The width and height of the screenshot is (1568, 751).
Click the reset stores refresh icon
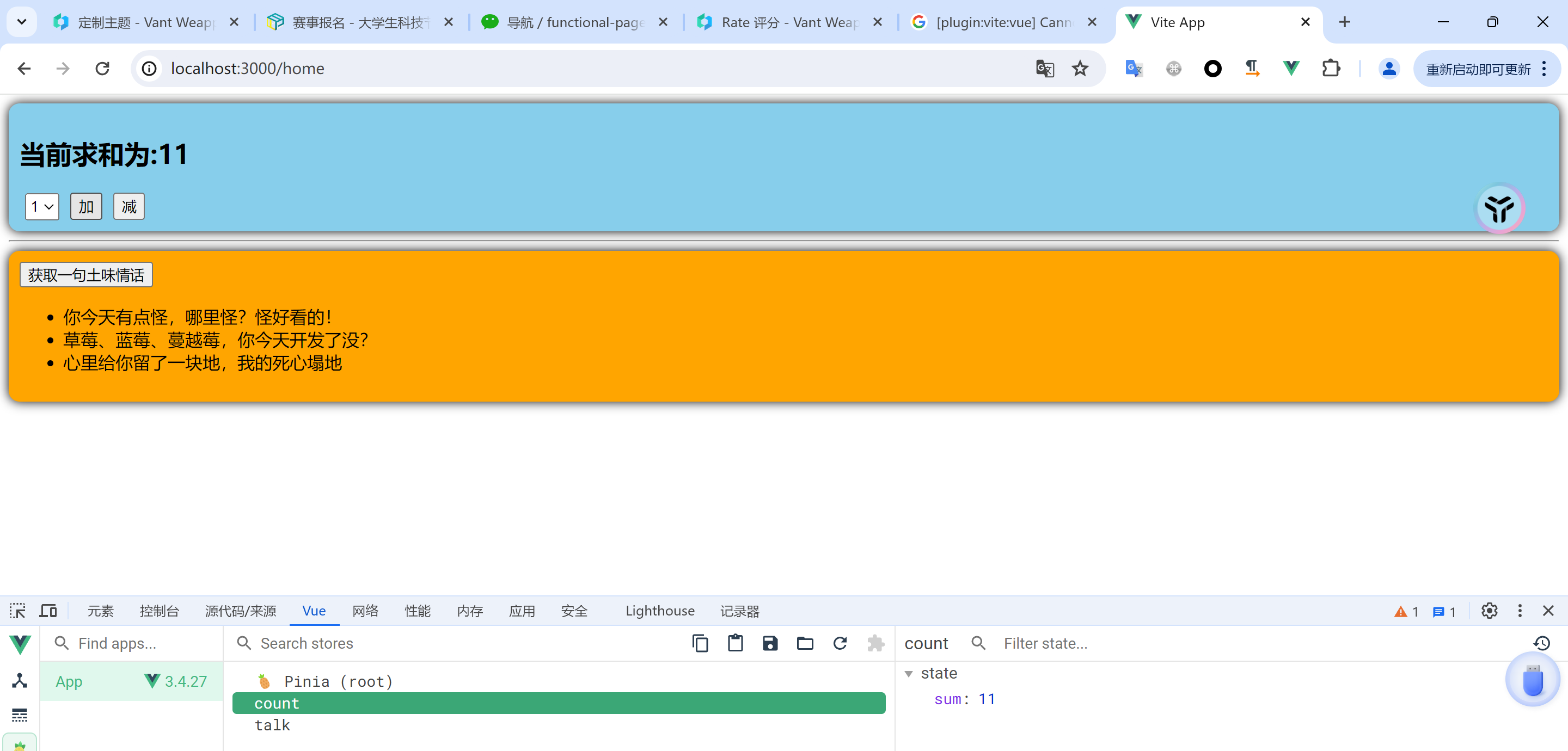click(x=840, y=643)
